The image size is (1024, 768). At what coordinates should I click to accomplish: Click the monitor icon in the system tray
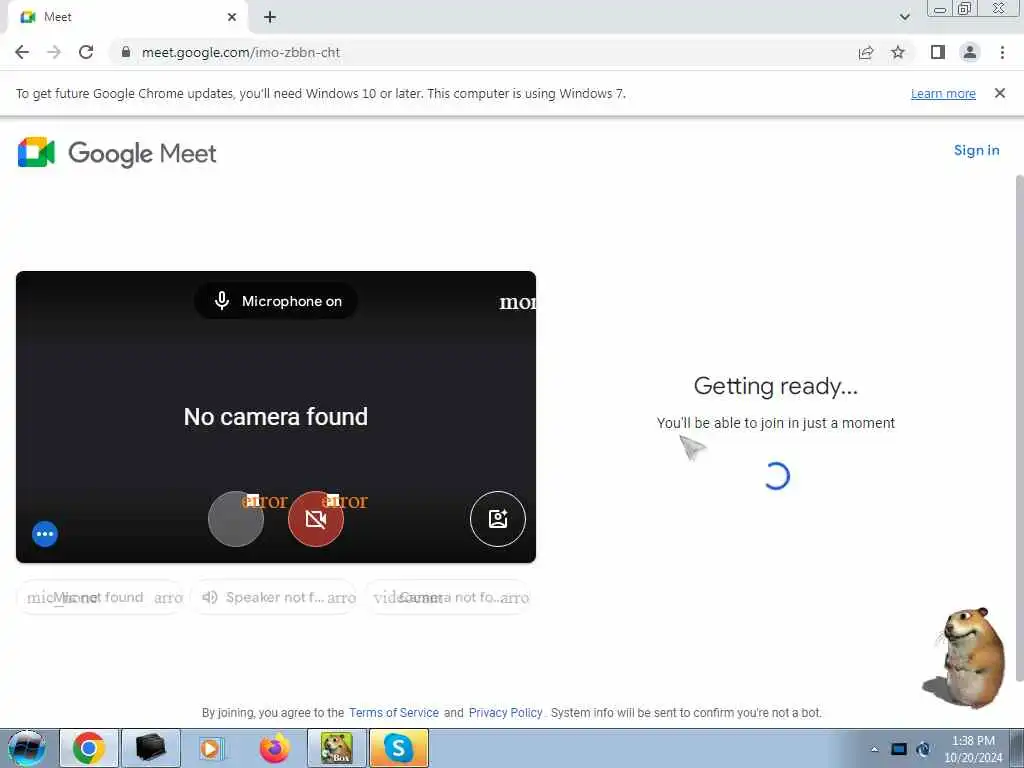click(899, 749)
